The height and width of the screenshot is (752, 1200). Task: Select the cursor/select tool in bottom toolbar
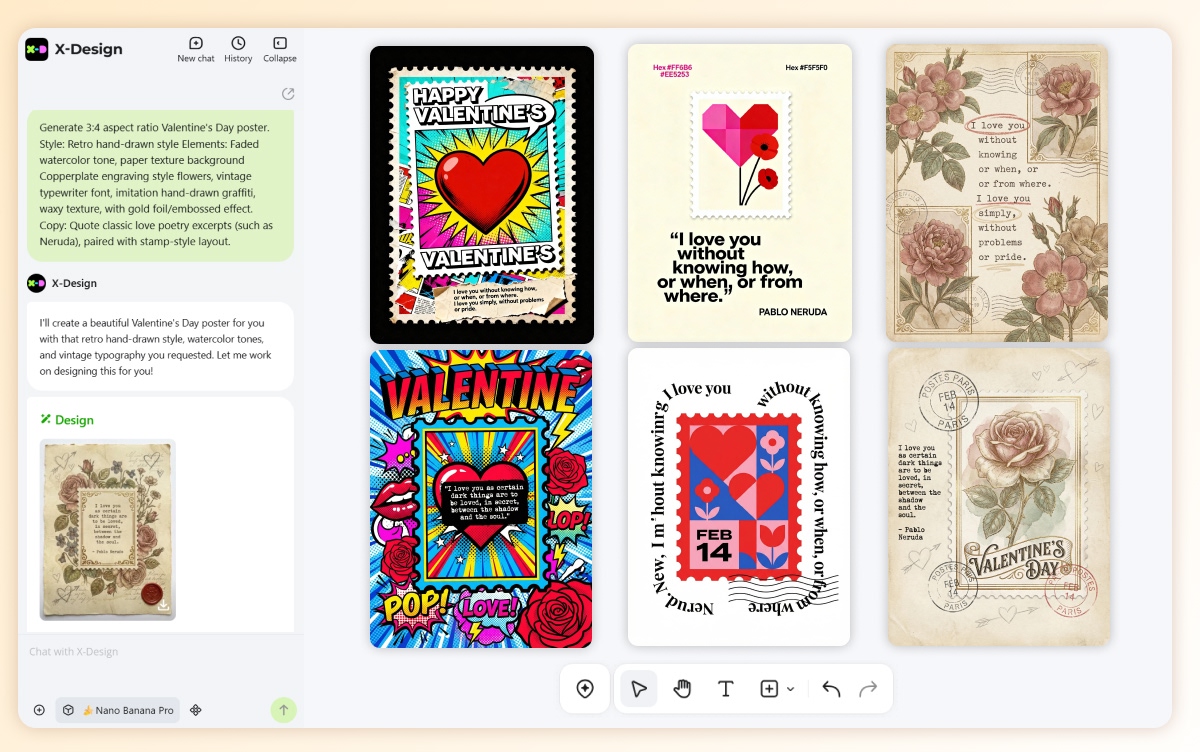pyautogui.click(x=638, y=688)
